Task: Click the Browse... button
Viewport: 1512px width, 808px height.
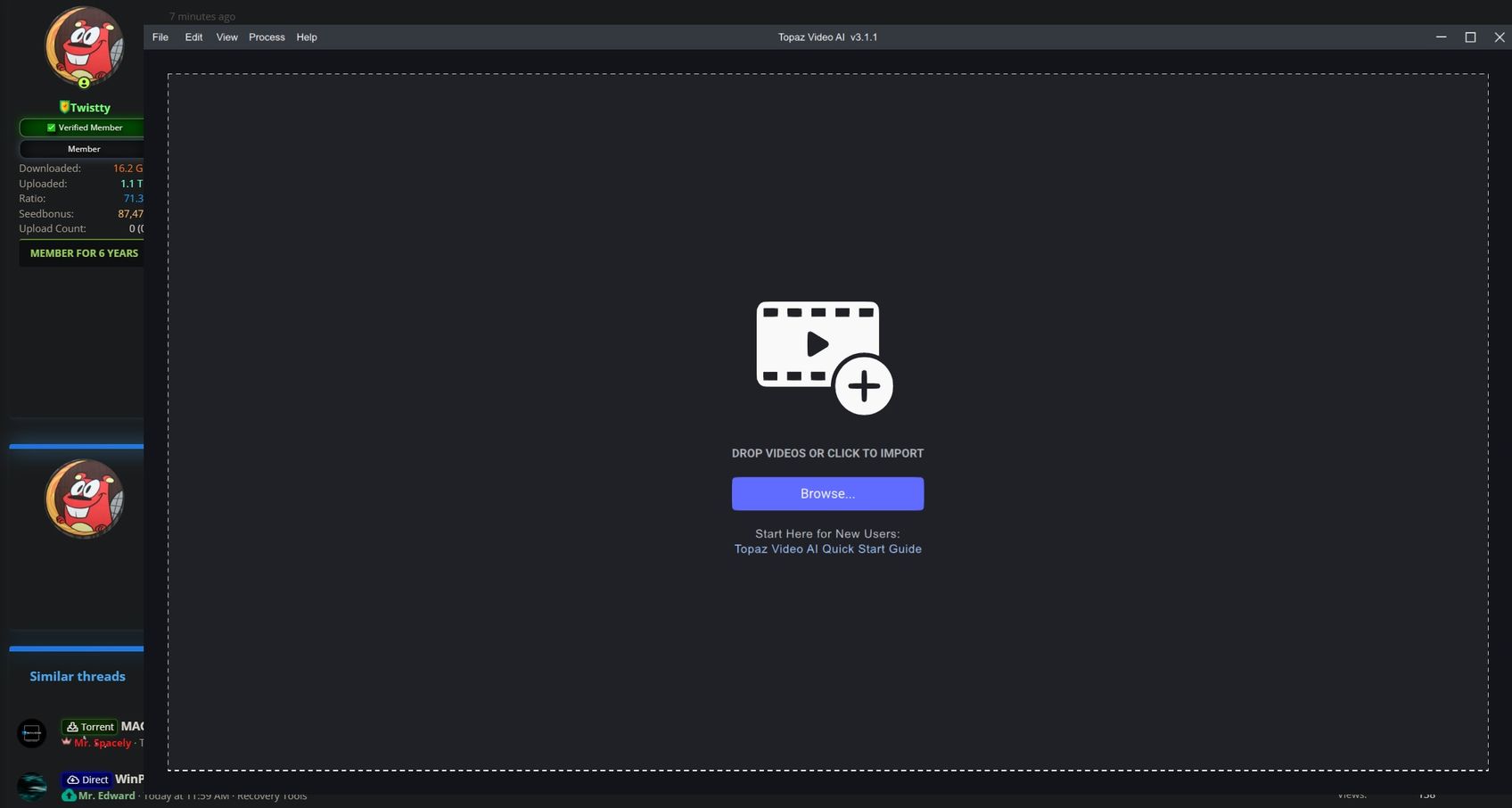Action: [827, 494]
